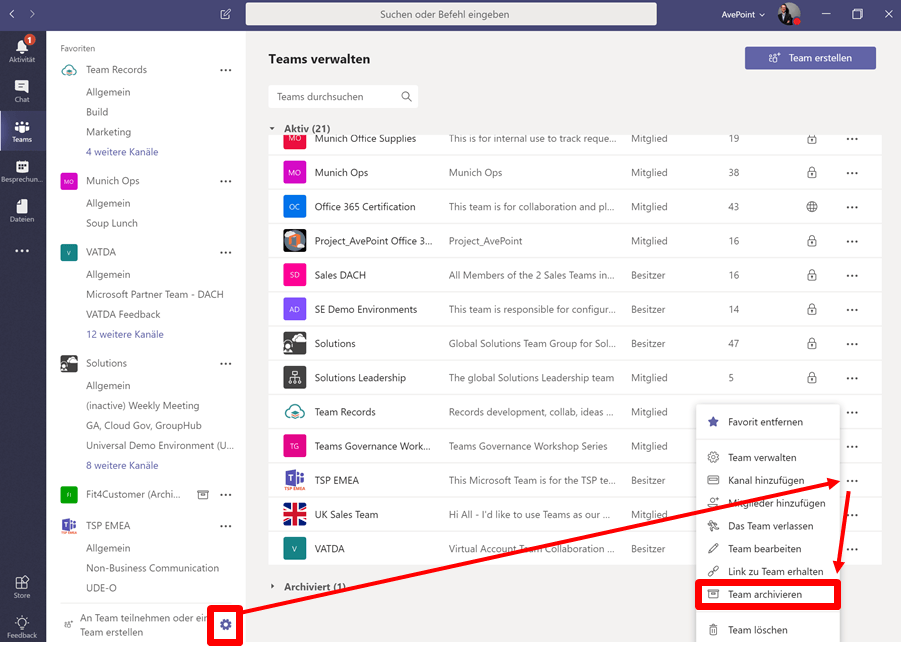Viewport: 901px width, 646px height.
Task: Choose Team löschen from context menu
Action: pyautogui.click(x=768, y=630)
